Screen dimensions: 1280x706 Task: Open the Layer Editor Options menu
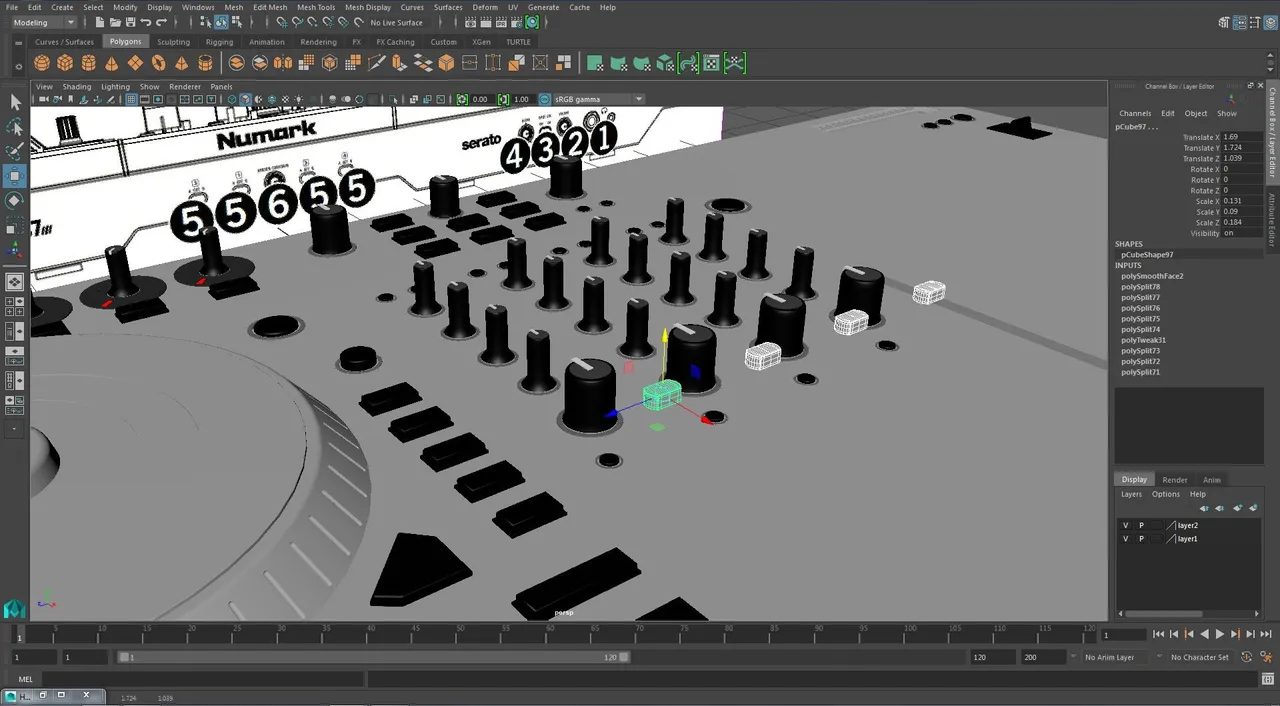[x=1166, y=494]
